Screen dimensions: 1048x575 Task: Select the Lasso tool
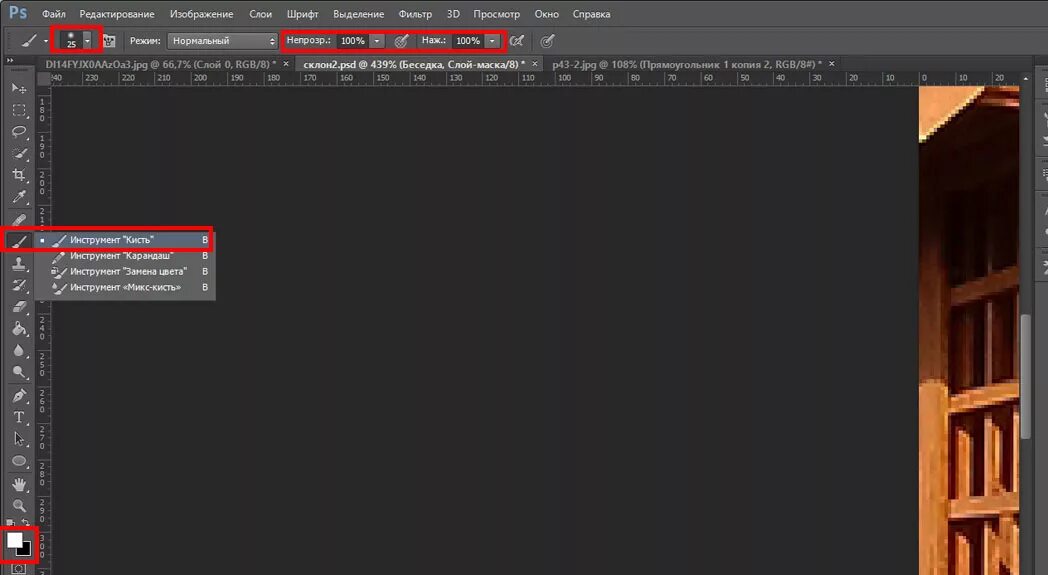(x=19, y=132)
